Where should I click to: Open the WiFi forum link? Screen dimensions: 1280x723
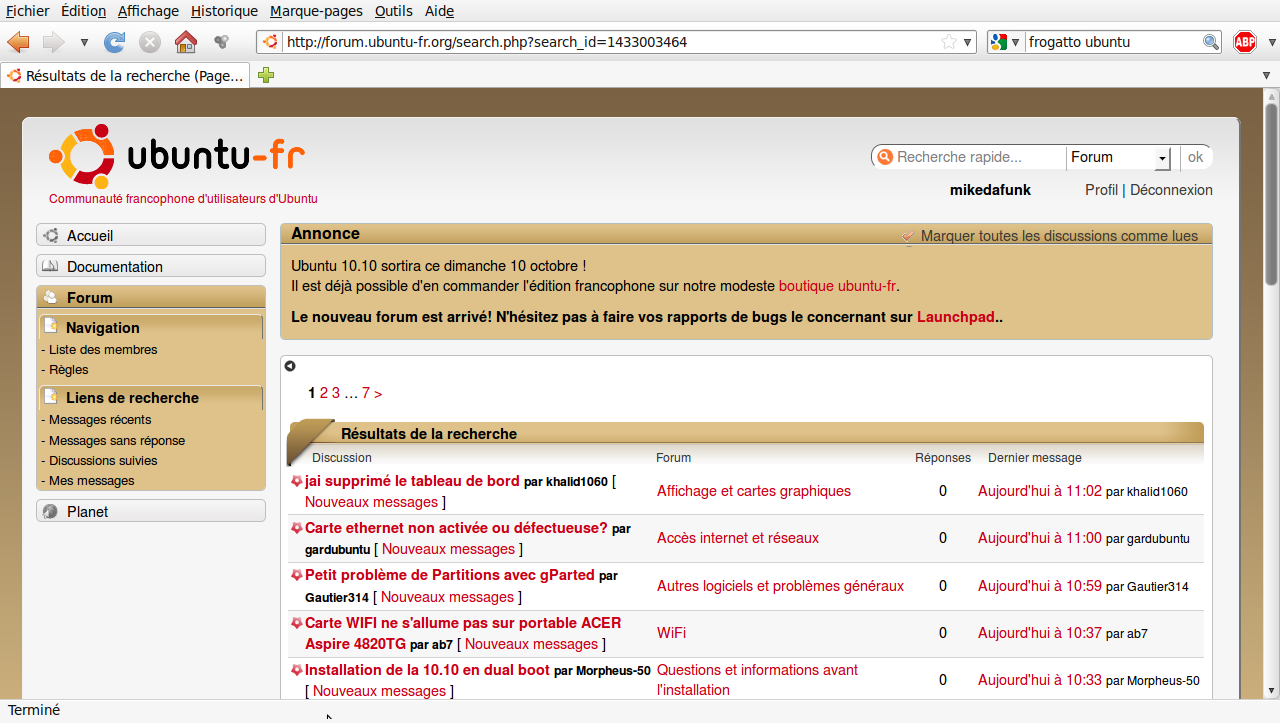671,633
